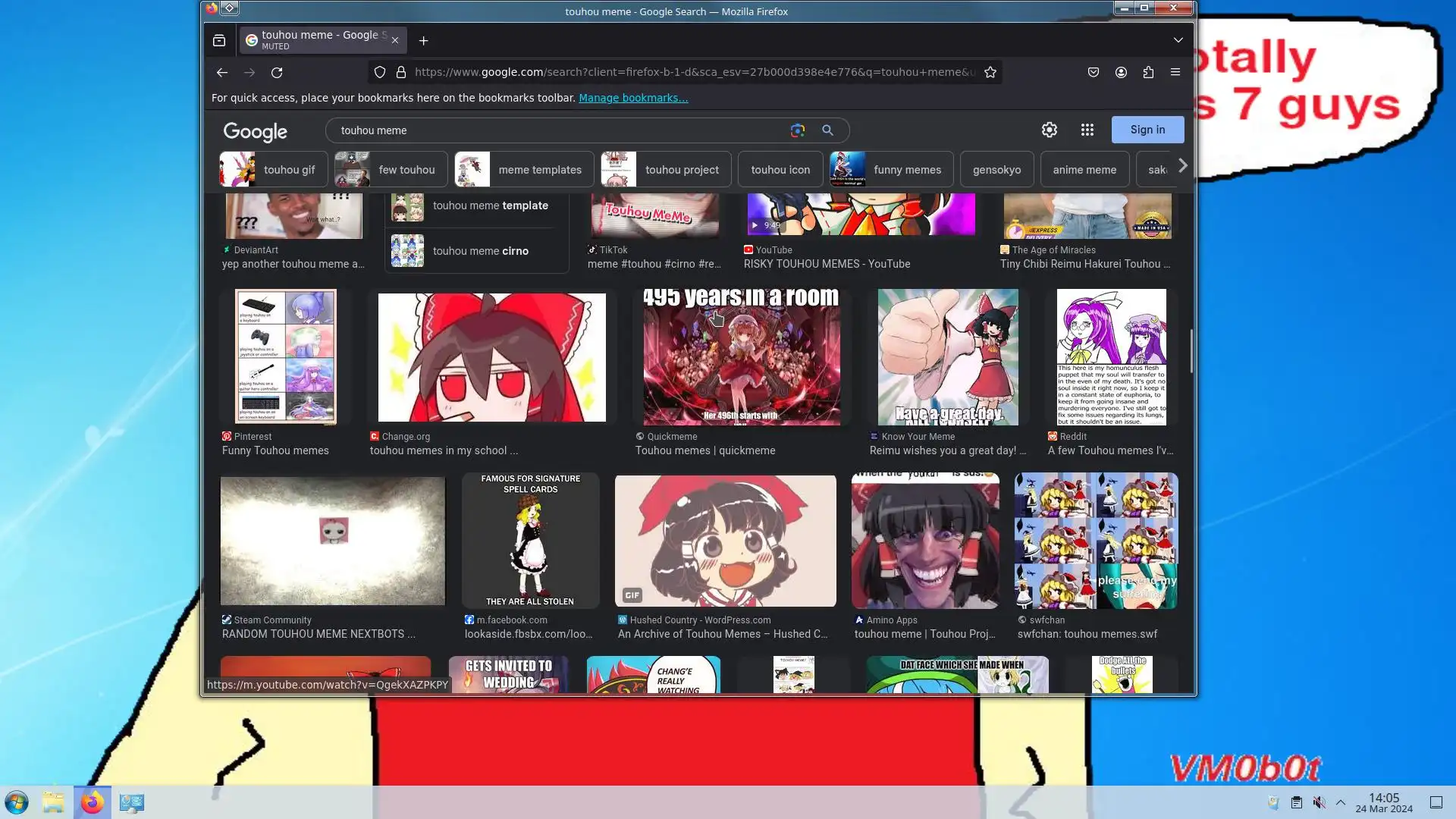Toggle the muted speaker tray icon
1456x819 pixels.
click(1319, 802)
